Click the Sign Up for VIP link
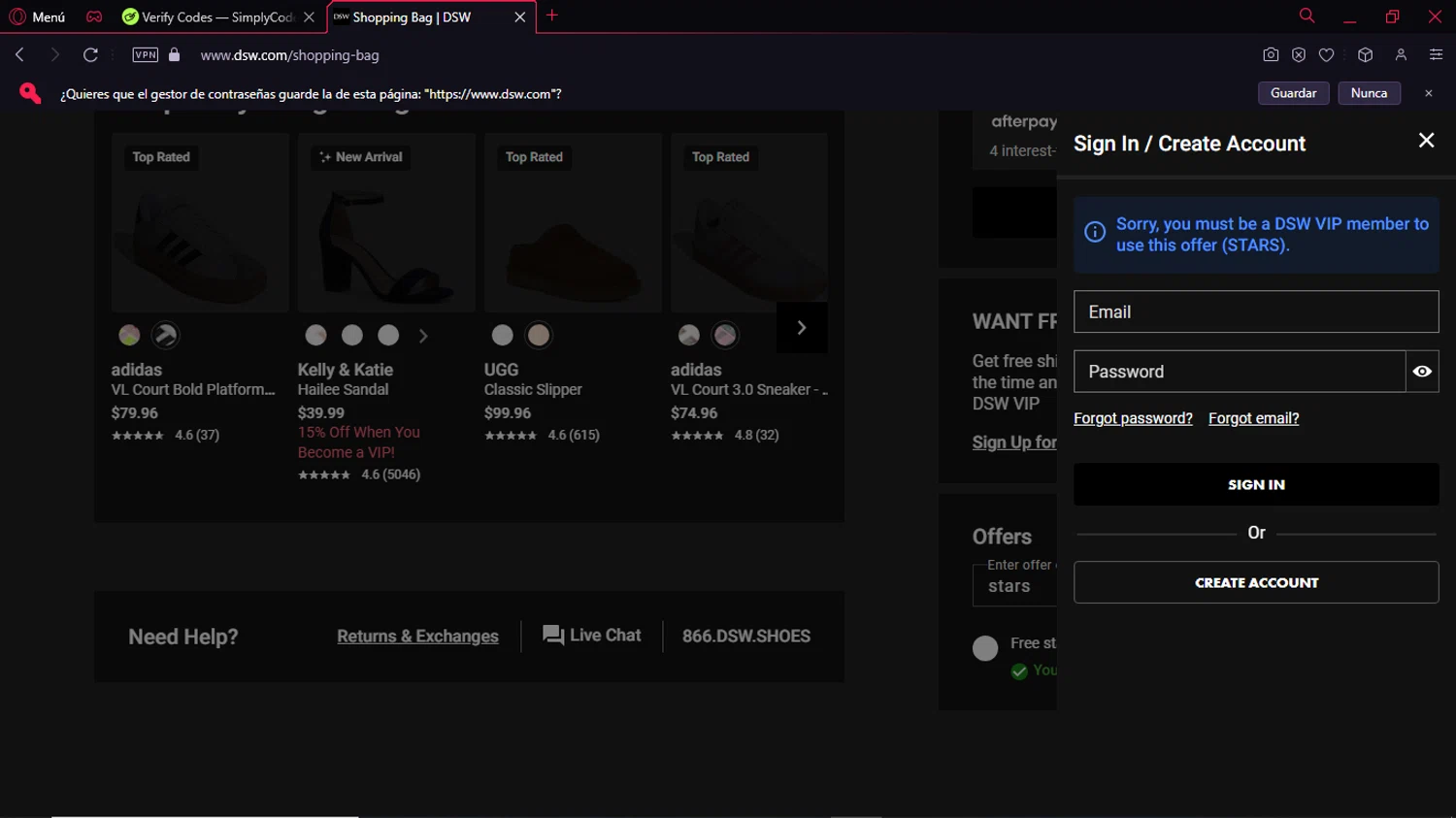Image resolution: width=1456 pixels, height=818 pixels. coord(1014,442)
